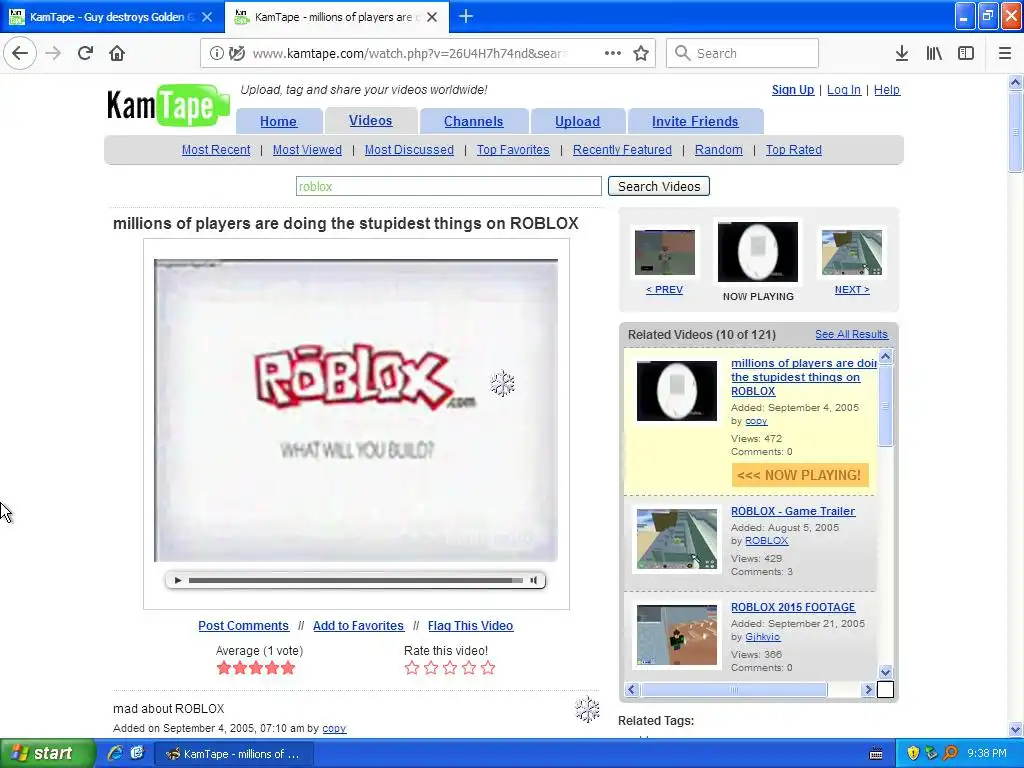Reload the current page
This screenshot has width=1024, height=768.
86,53
